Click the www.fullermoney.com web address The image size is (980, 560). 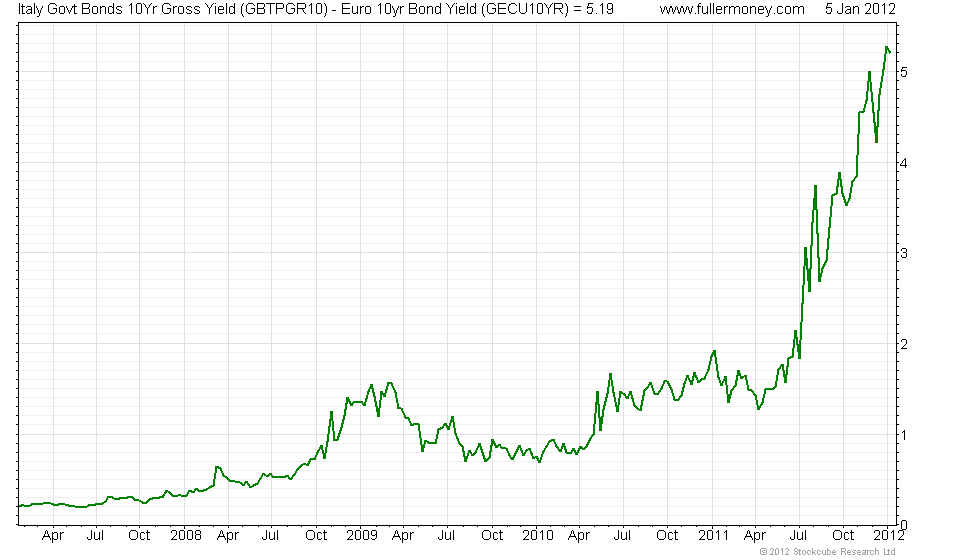(732, 9)
